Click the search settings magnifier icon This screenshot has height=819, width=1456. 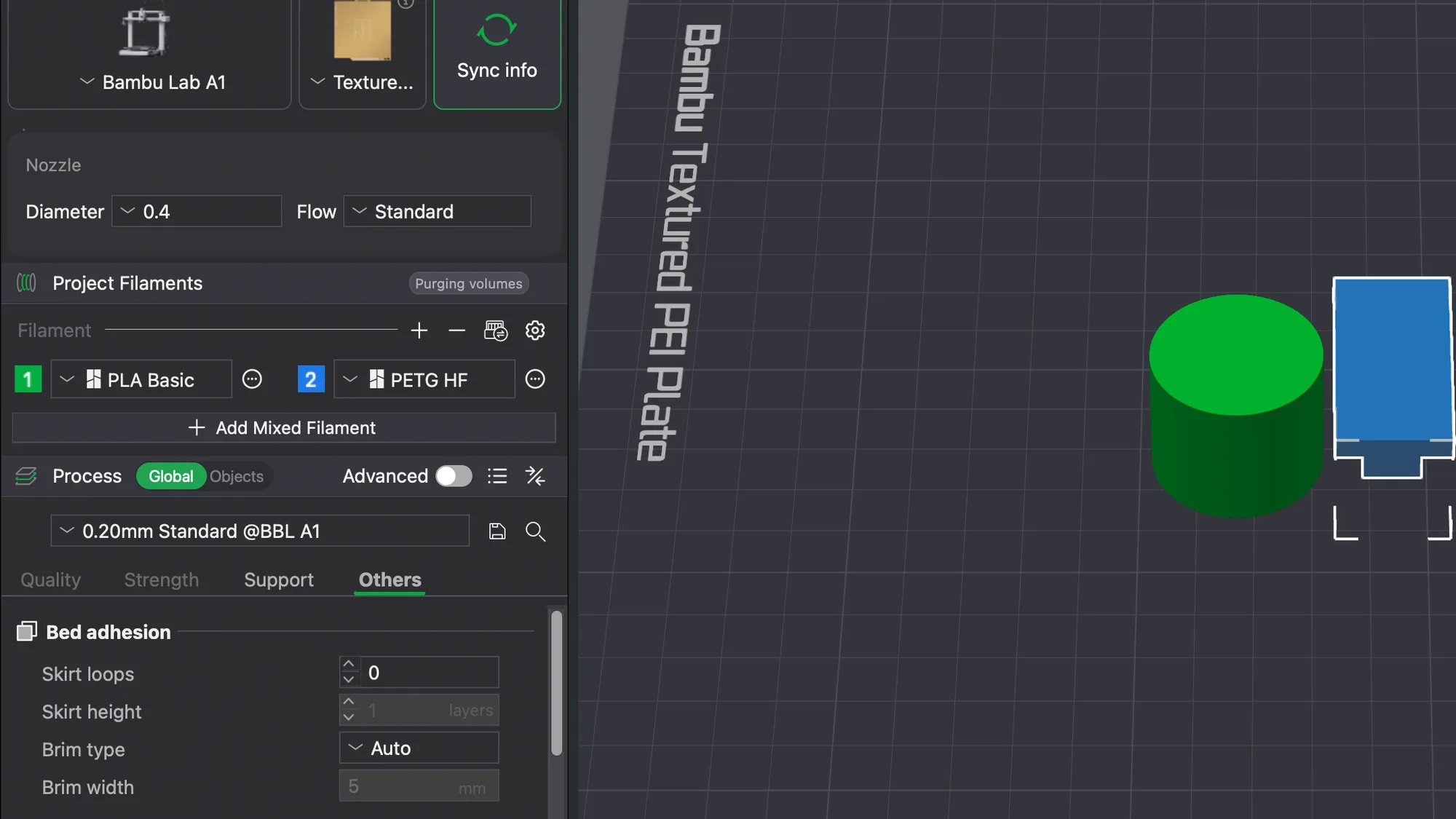[x=535, y=531]
